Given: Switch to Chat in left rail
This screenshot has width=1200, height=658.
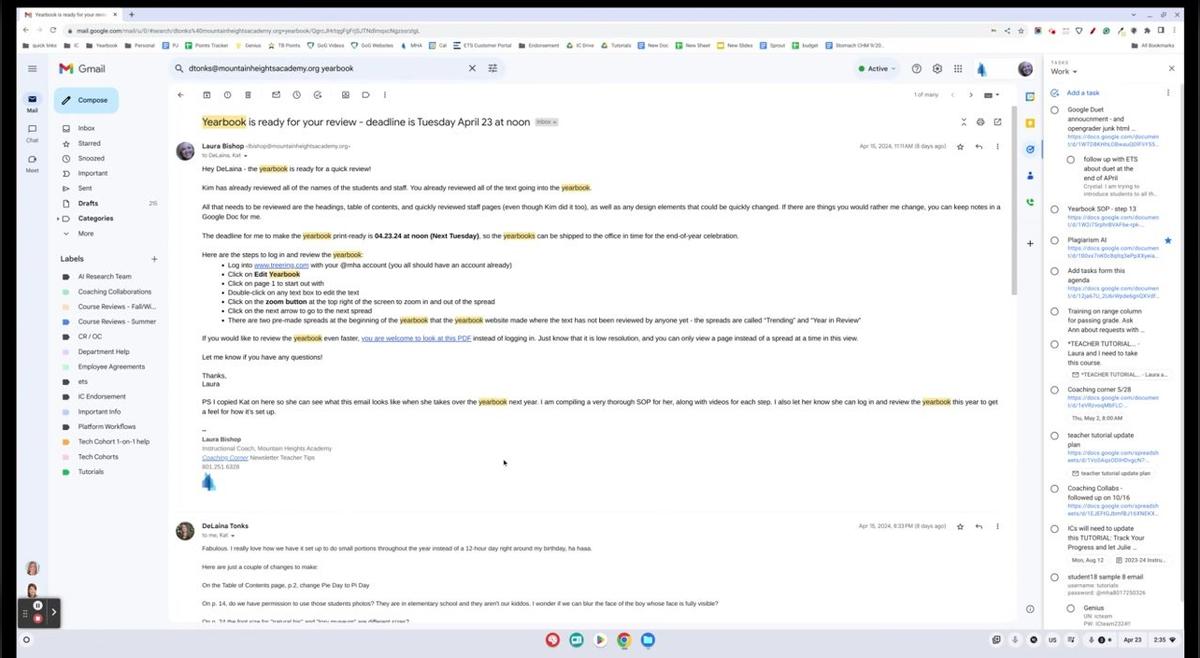Looking at the screenshot, I should tap(32, 133).
